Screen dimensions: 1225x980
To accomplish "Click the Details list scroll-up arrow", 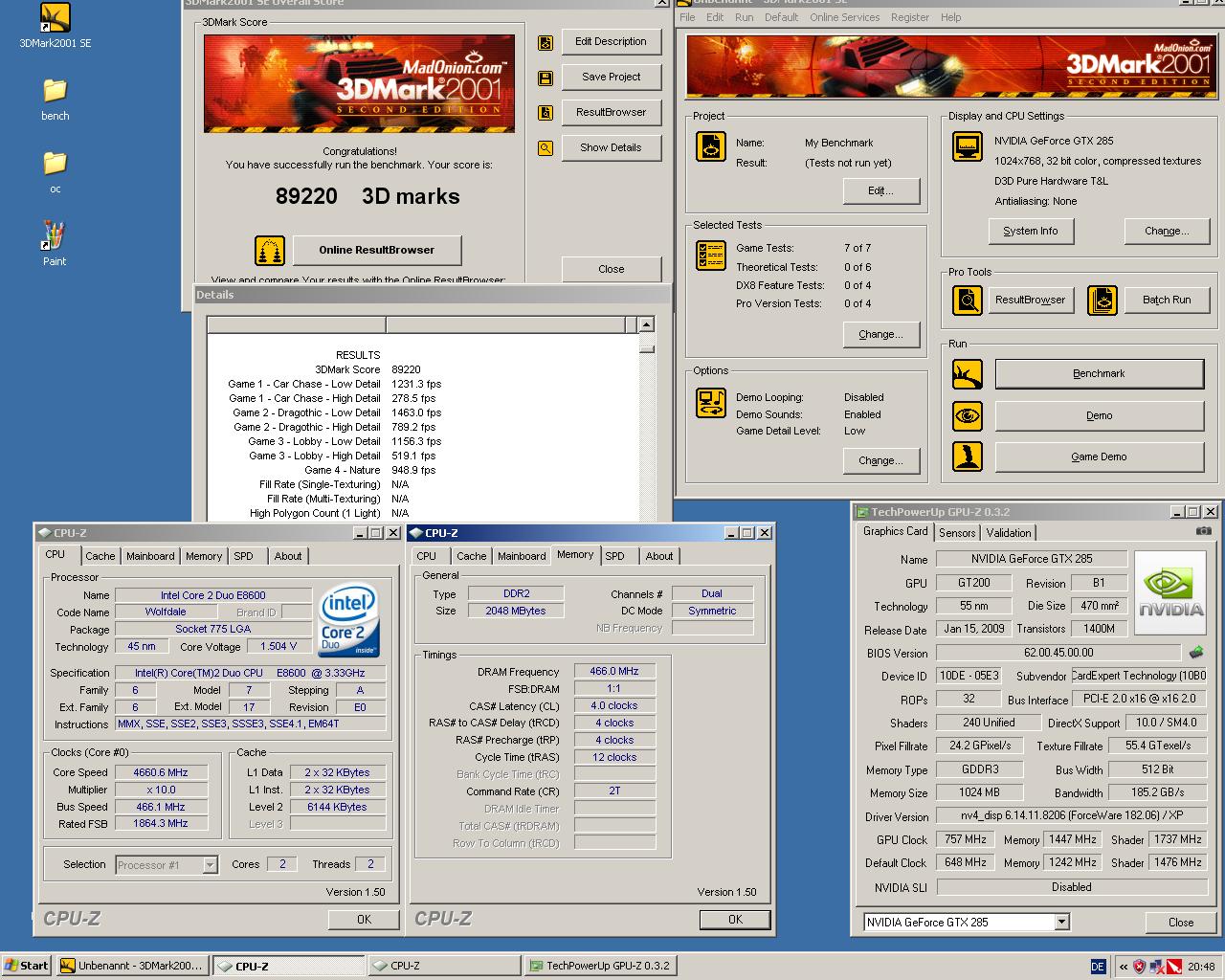I will [x=646, y=325].
